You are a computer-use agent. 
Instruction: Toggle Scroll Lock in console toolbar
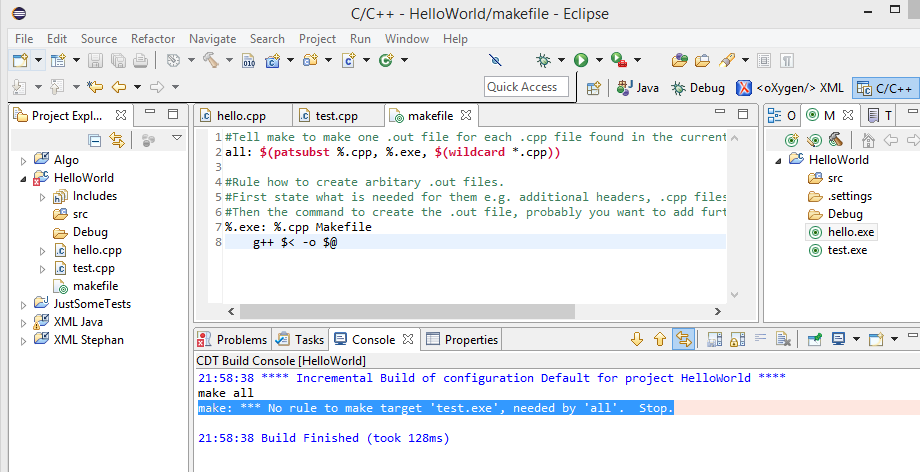[738, 339]
